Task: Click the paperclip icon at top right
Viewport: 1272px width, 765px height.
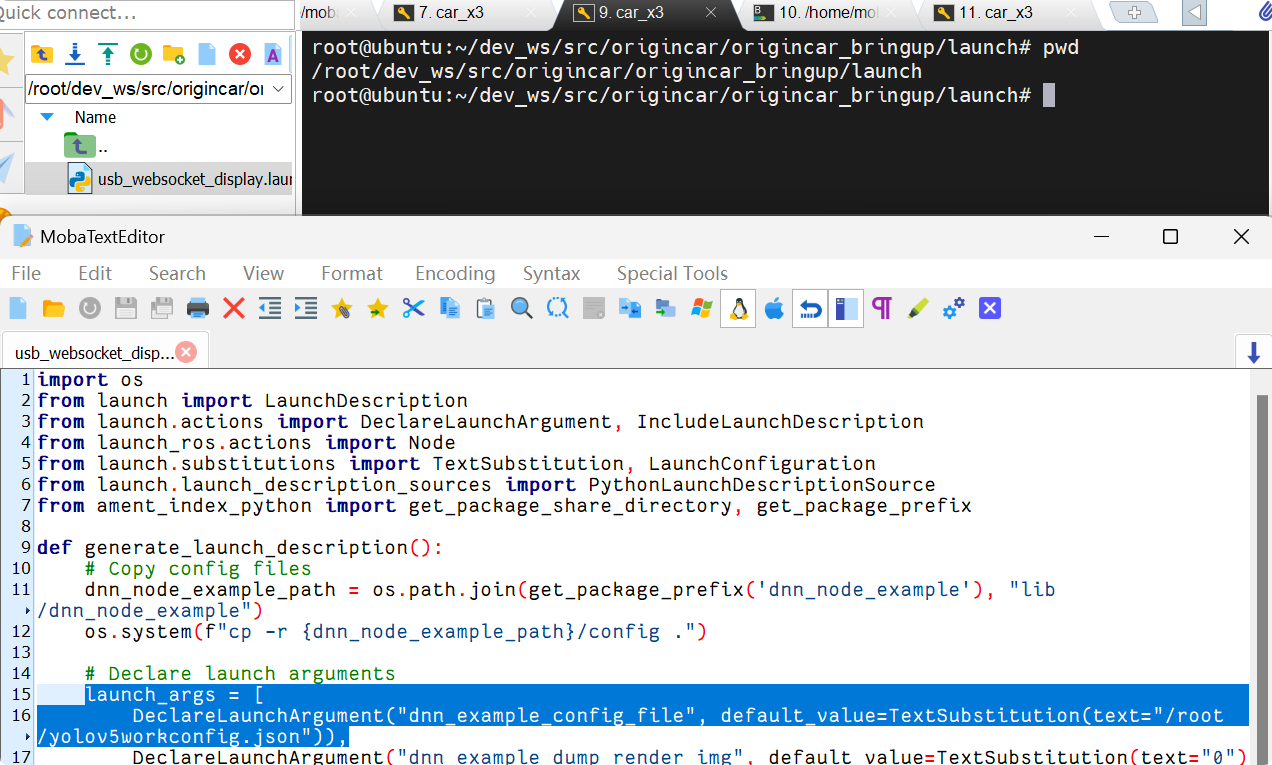Action: (1265, 12)
